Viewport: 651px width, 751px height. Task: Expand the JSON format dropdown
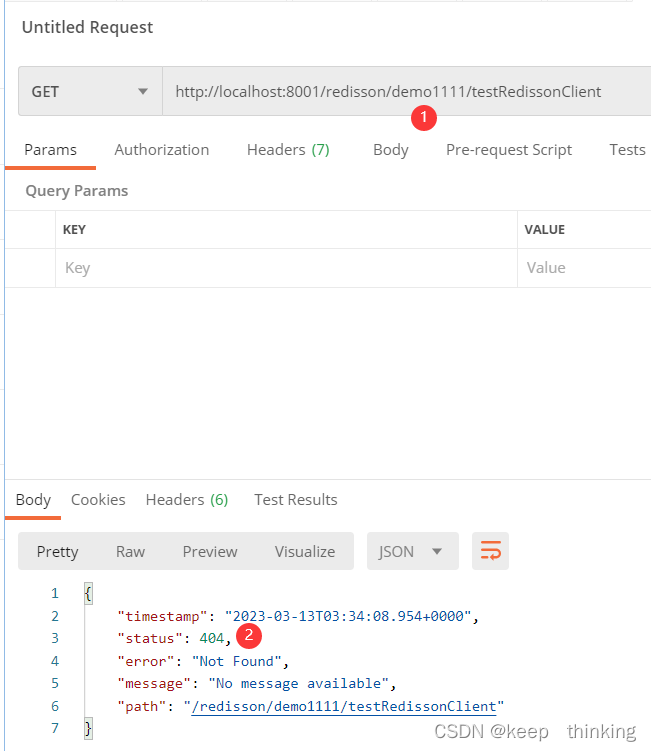(x=412, y=551)
